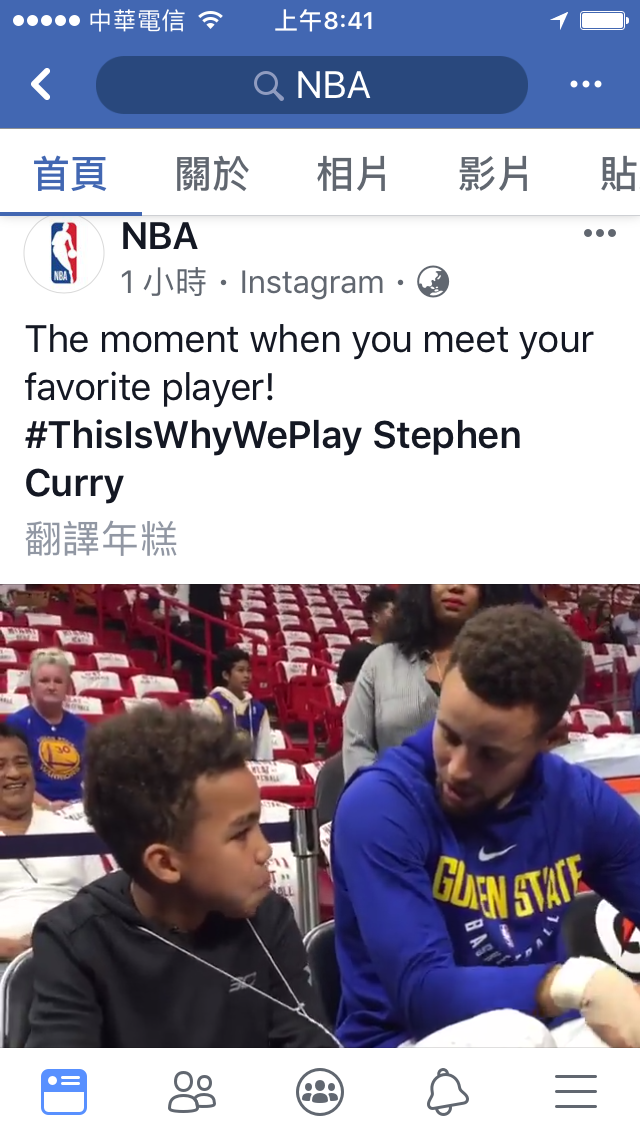The width and height of the screenshot is (640, 1136).
Task: Open the header three-dot options menu
Action: (586, 84)
